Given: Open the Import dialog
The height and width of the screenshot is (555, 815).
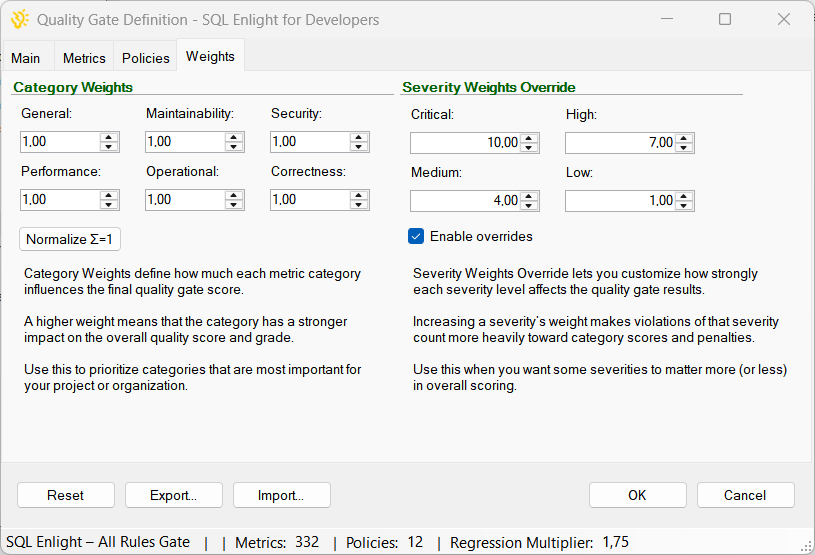Looking at the screenshot, I should (281, 495).
